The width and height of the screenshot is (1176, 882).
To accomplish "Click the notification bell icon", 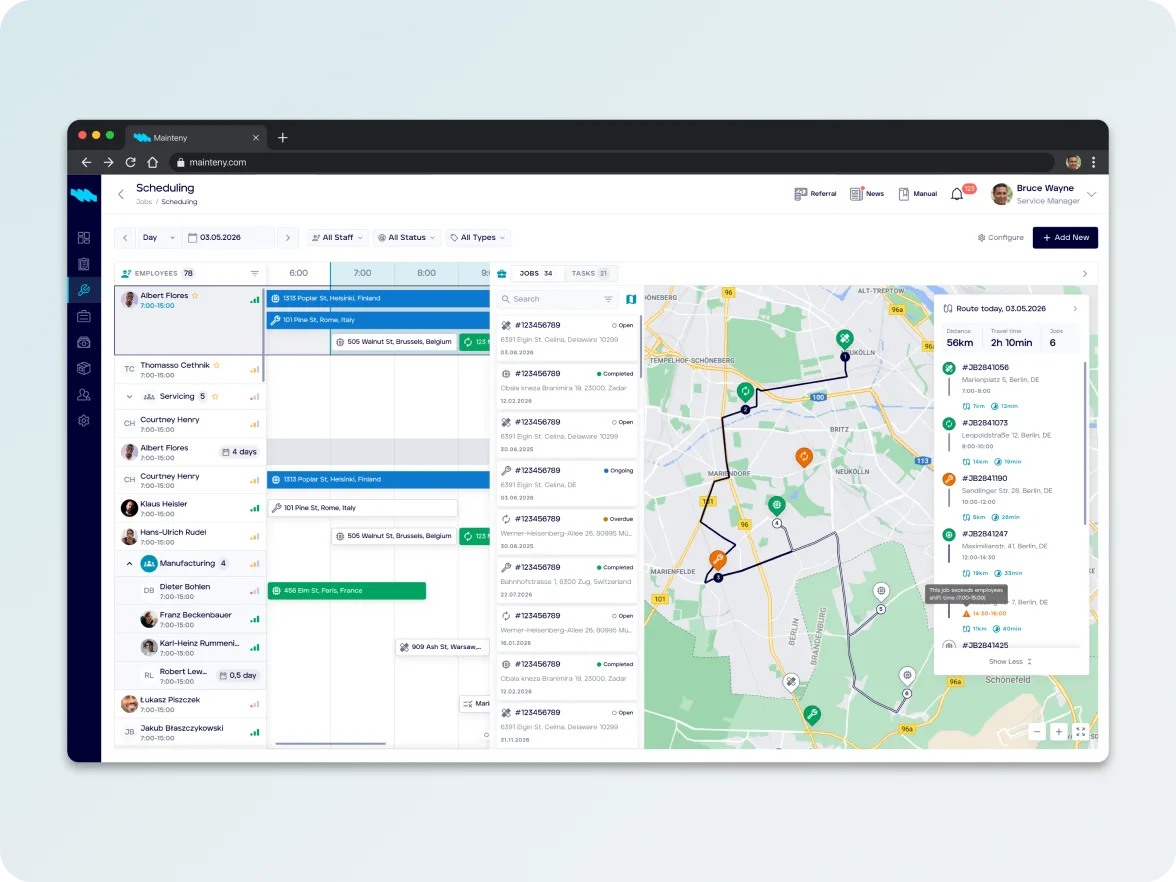I will coord(957,194).
